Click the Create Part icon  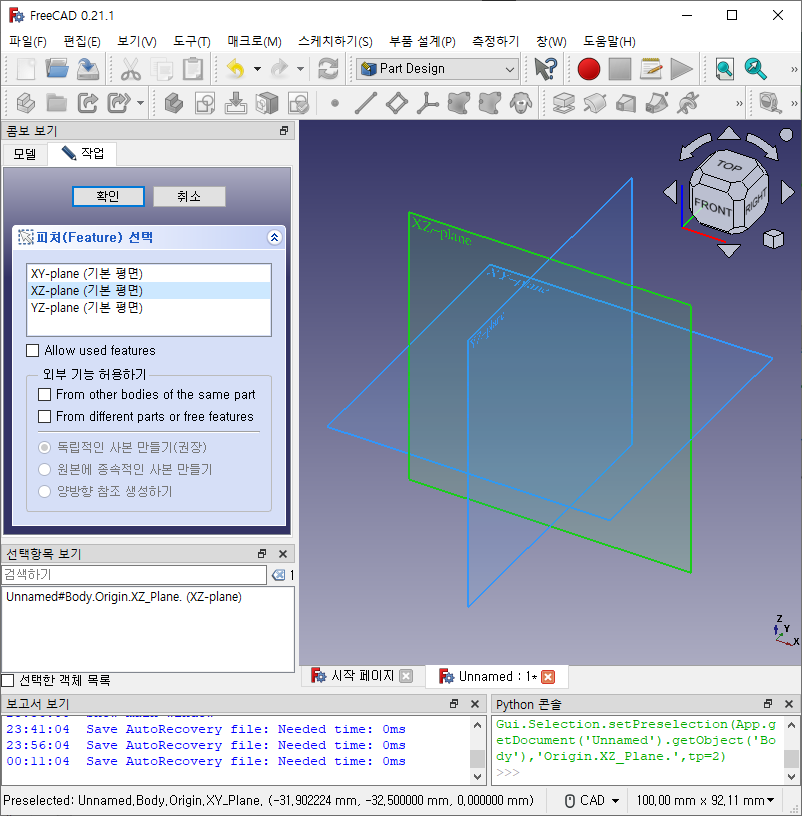click(26, 103)
